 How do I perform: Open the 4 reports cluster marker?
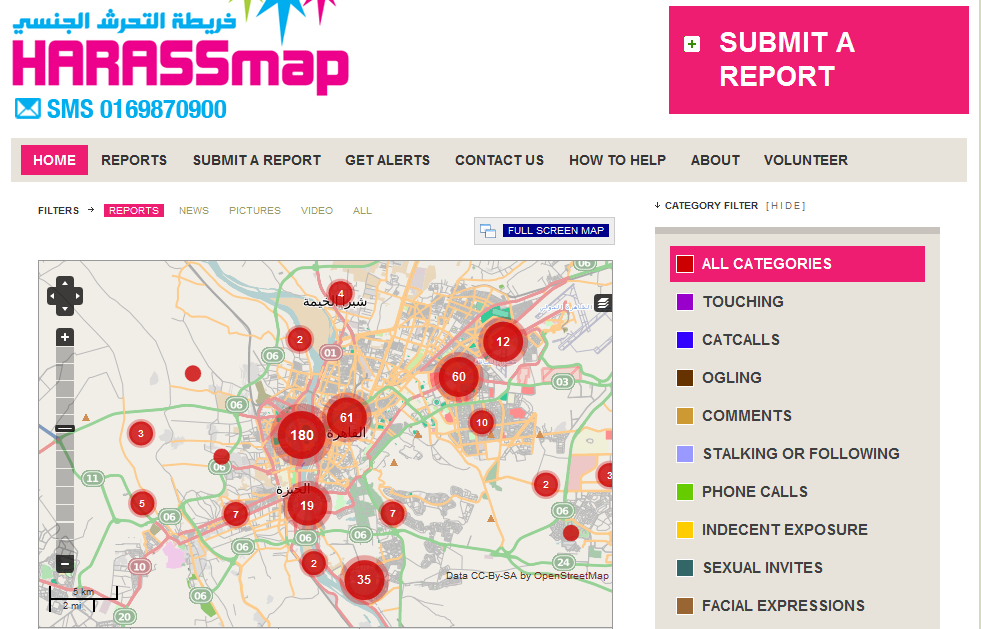340,294
